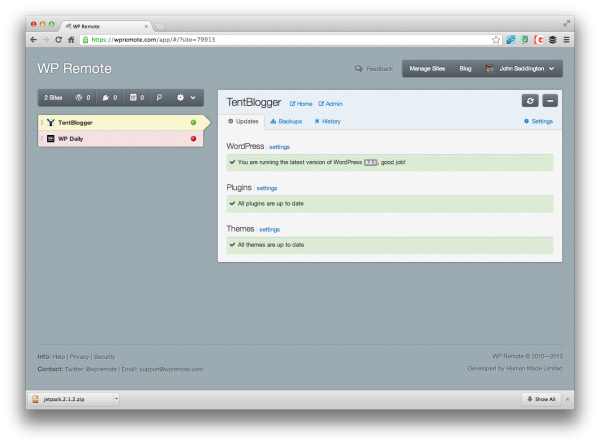Open browser home page icon
600x445 pixels.
pos(71,39)
